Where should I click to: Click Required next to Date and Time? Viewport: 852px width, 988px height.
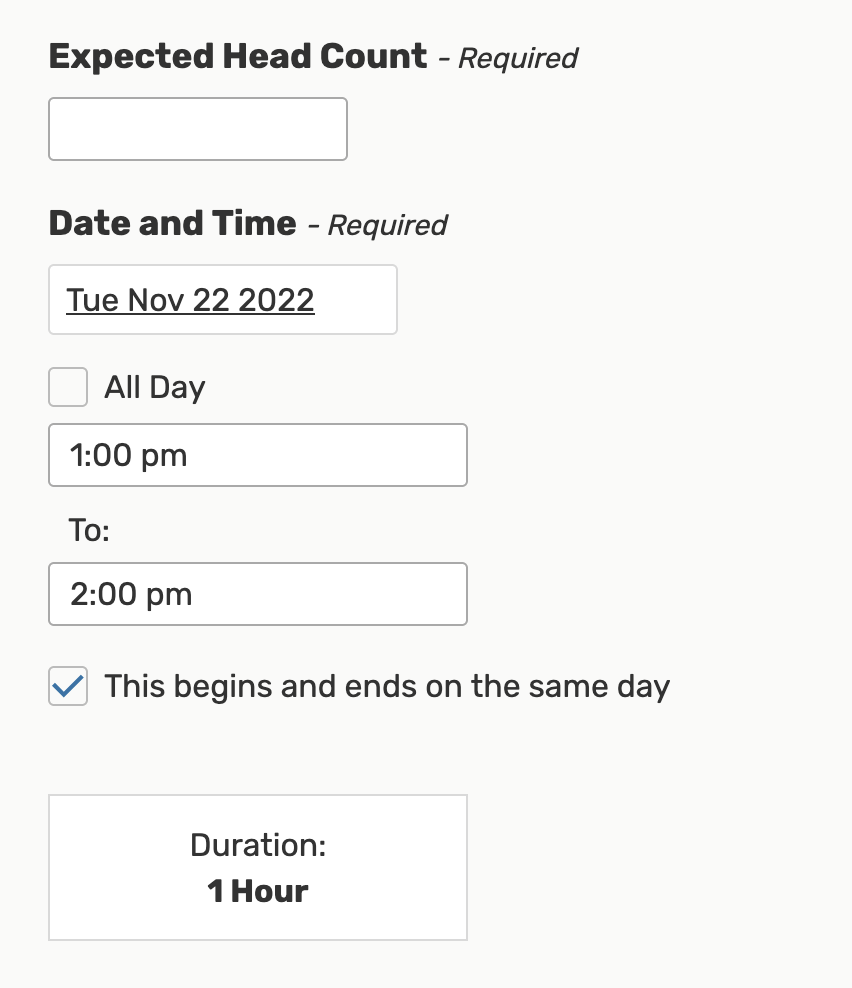pyautogui.click(x=387, y=225)
